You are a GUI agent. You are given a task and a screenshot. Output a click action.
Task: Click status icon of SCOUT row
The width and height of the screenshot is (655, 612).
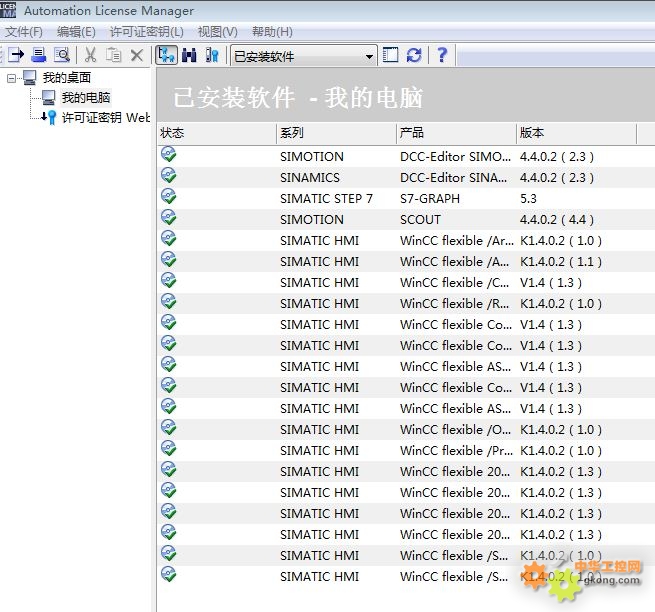point(168,217)
